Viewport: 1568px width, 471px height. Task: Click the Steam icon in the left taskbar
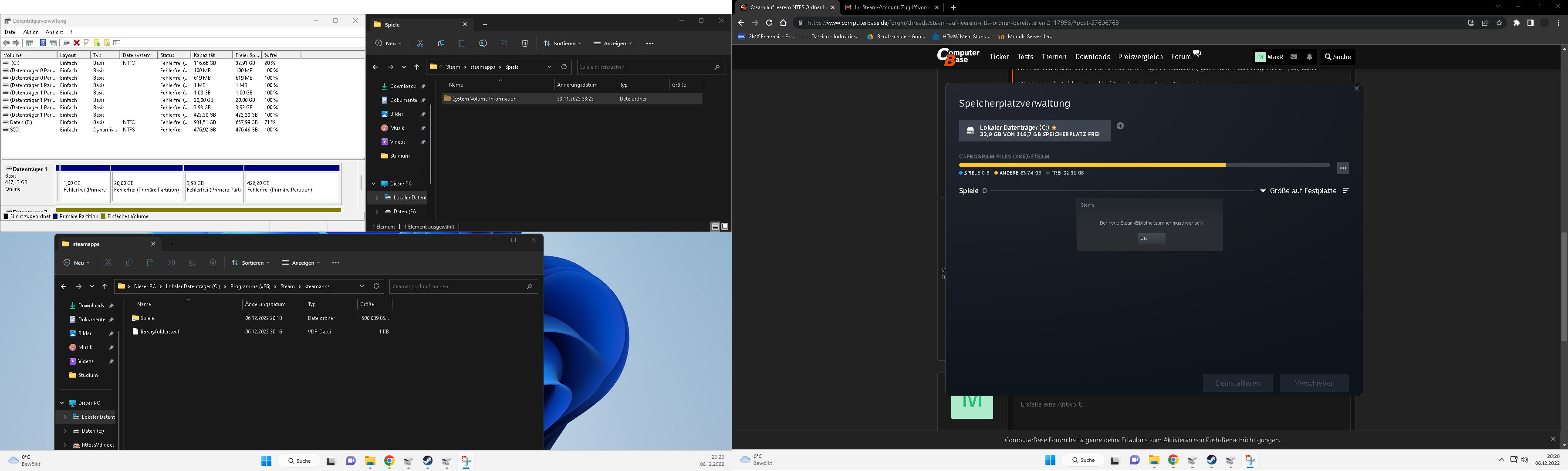[x=428, y=461]
